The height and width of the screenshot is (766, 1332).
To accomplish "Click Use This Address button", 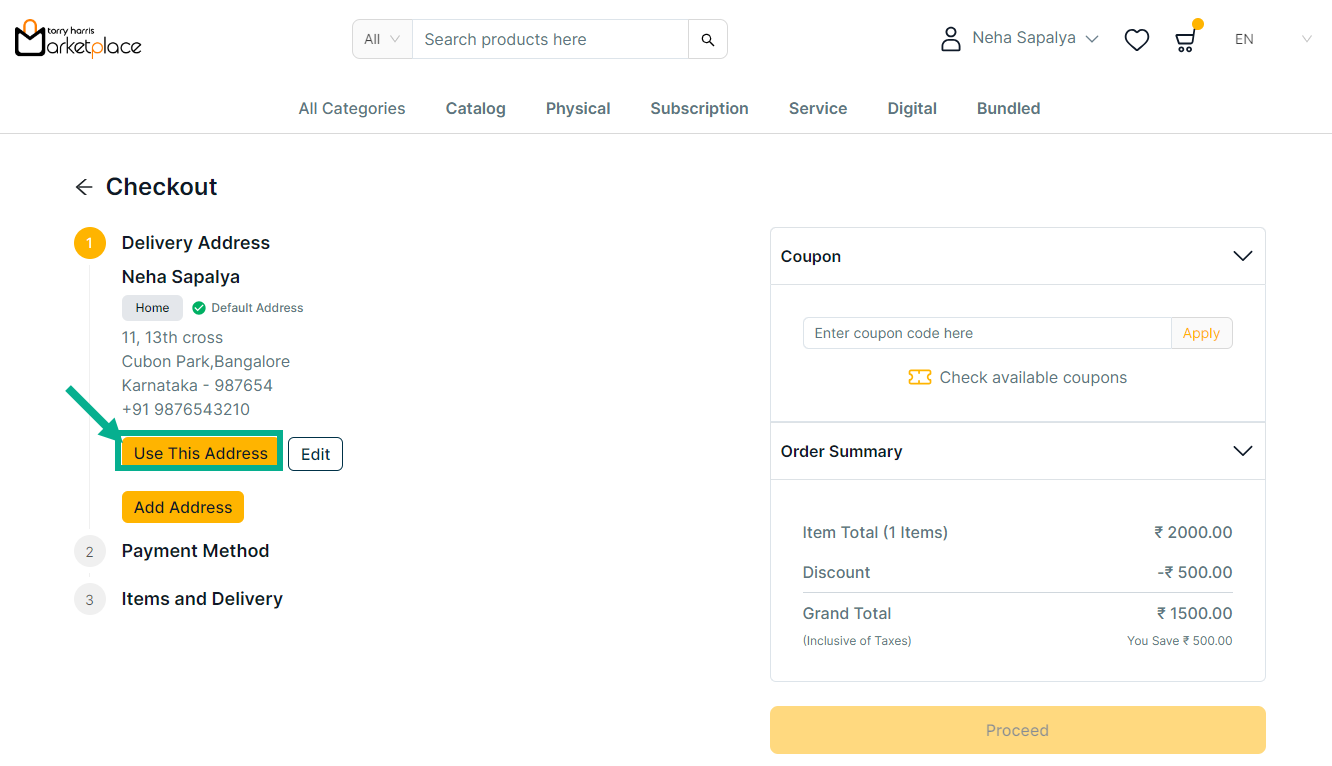I will [x=200, y=453].
